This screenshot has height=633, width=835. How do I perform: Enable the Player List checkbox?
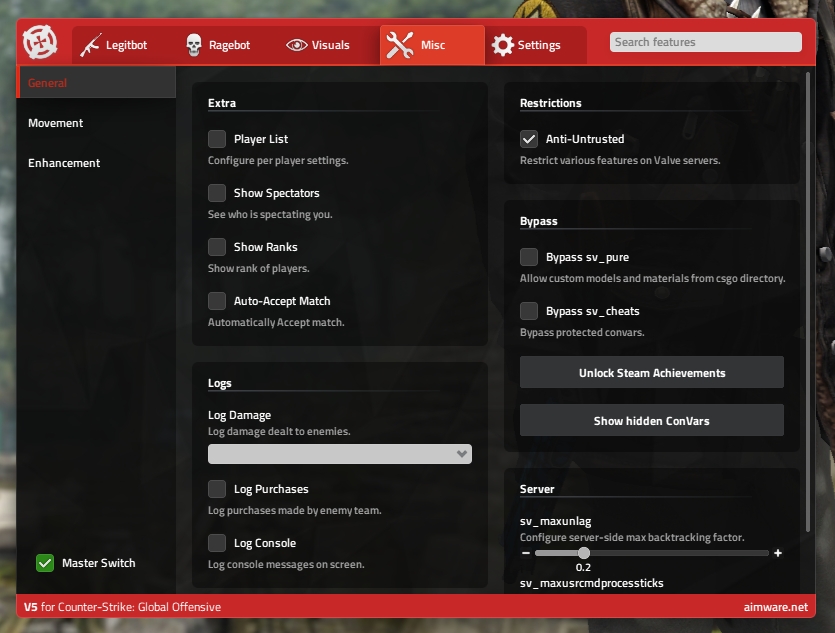tap(217, 139)
